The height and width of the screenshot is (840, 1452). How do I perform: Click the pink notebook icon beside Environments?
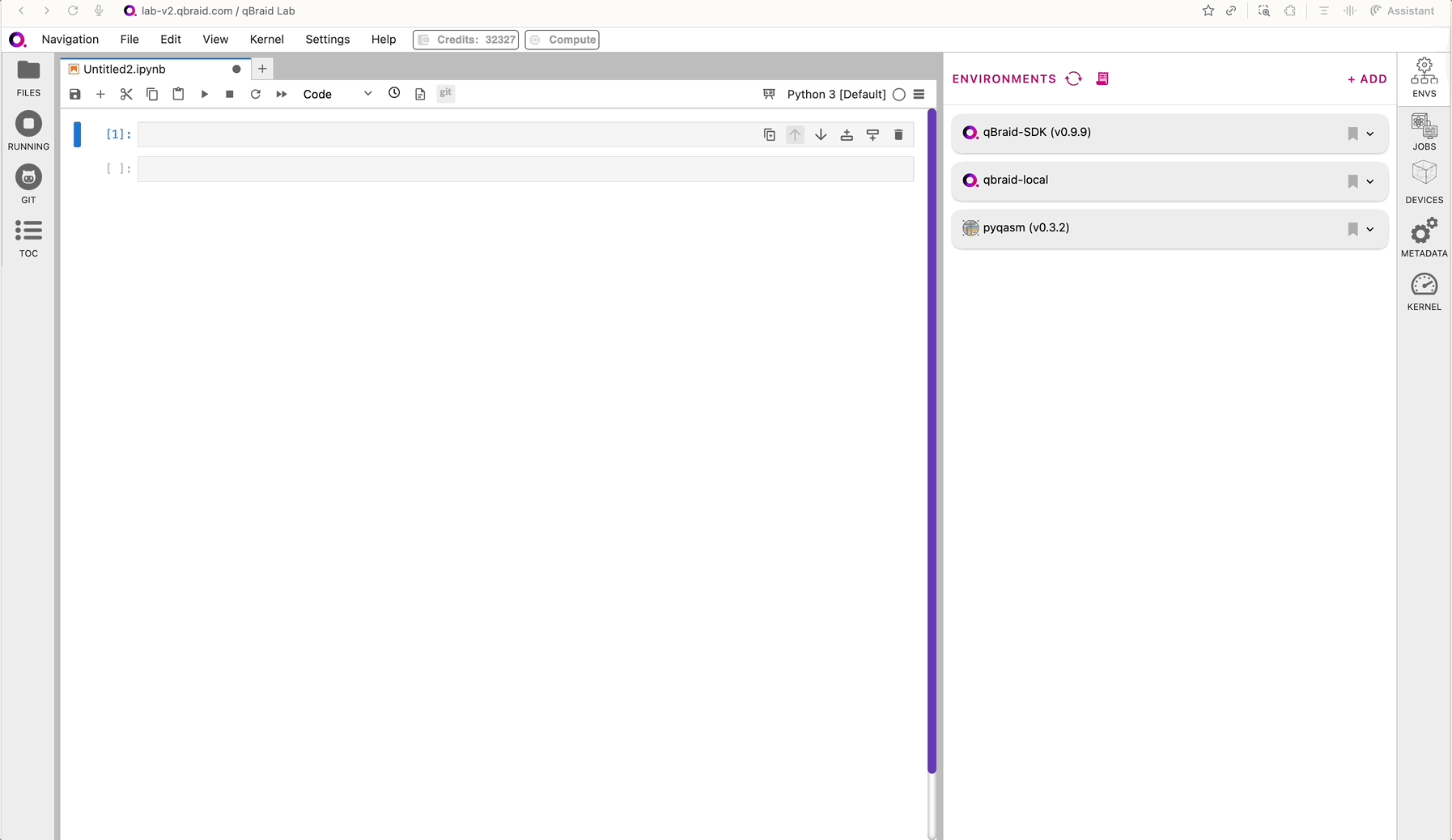click(x=1102, y=78)
